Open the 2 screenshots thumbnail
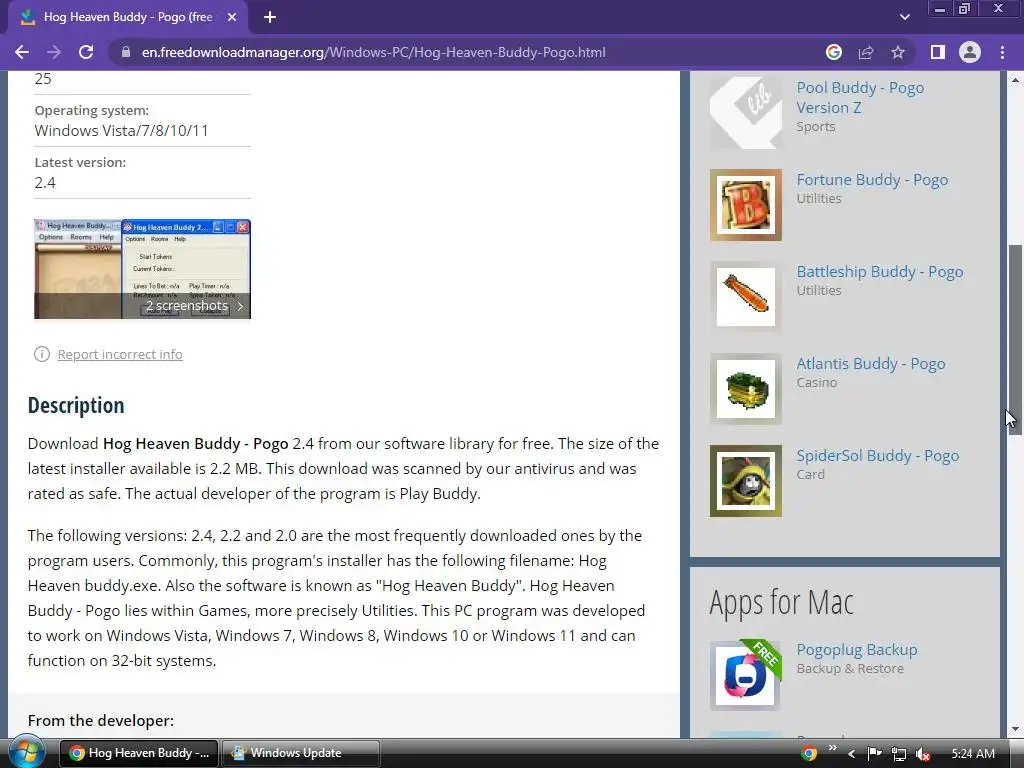 click(x=142, y=269)
